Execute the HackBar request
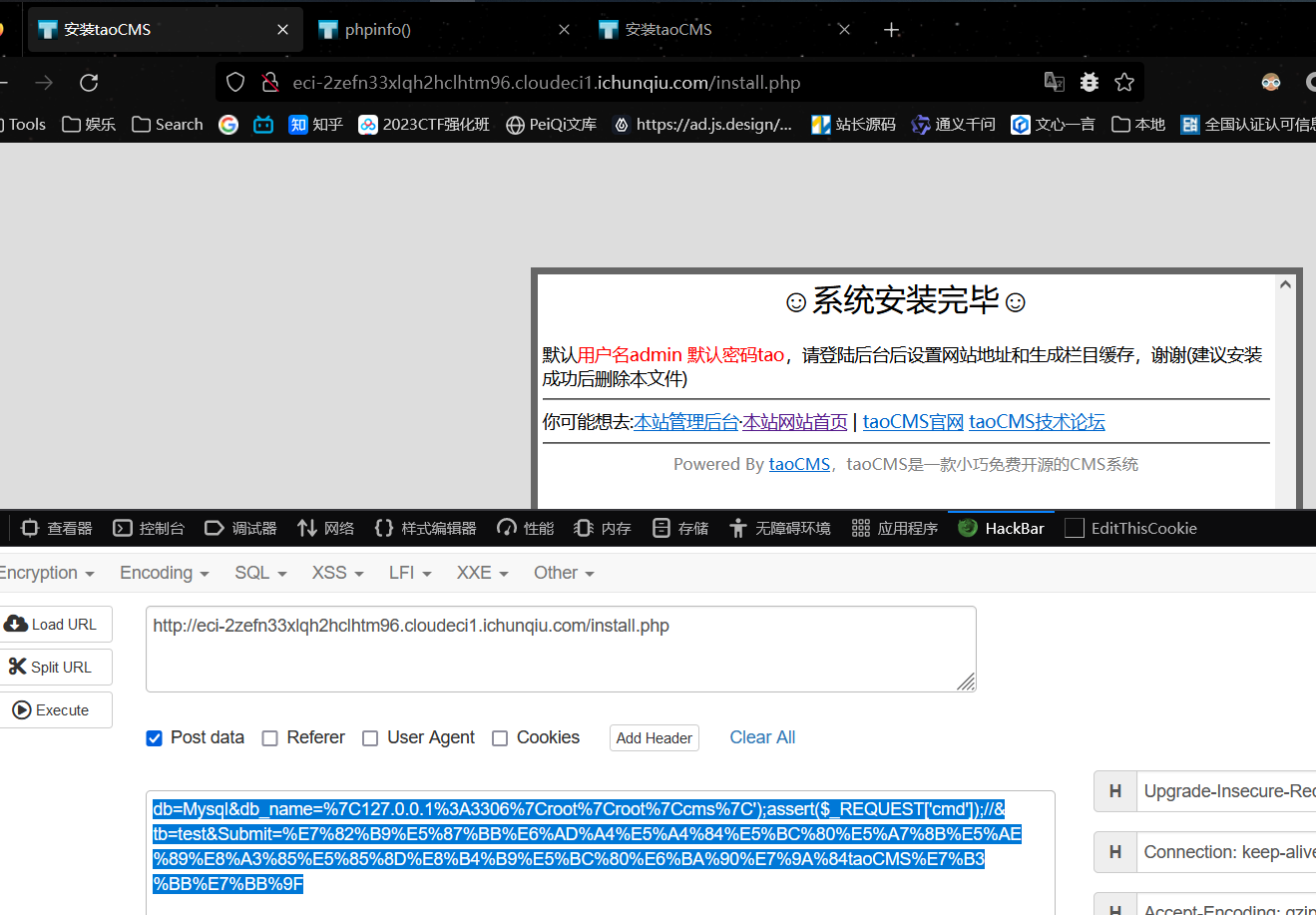 [56, 710]
